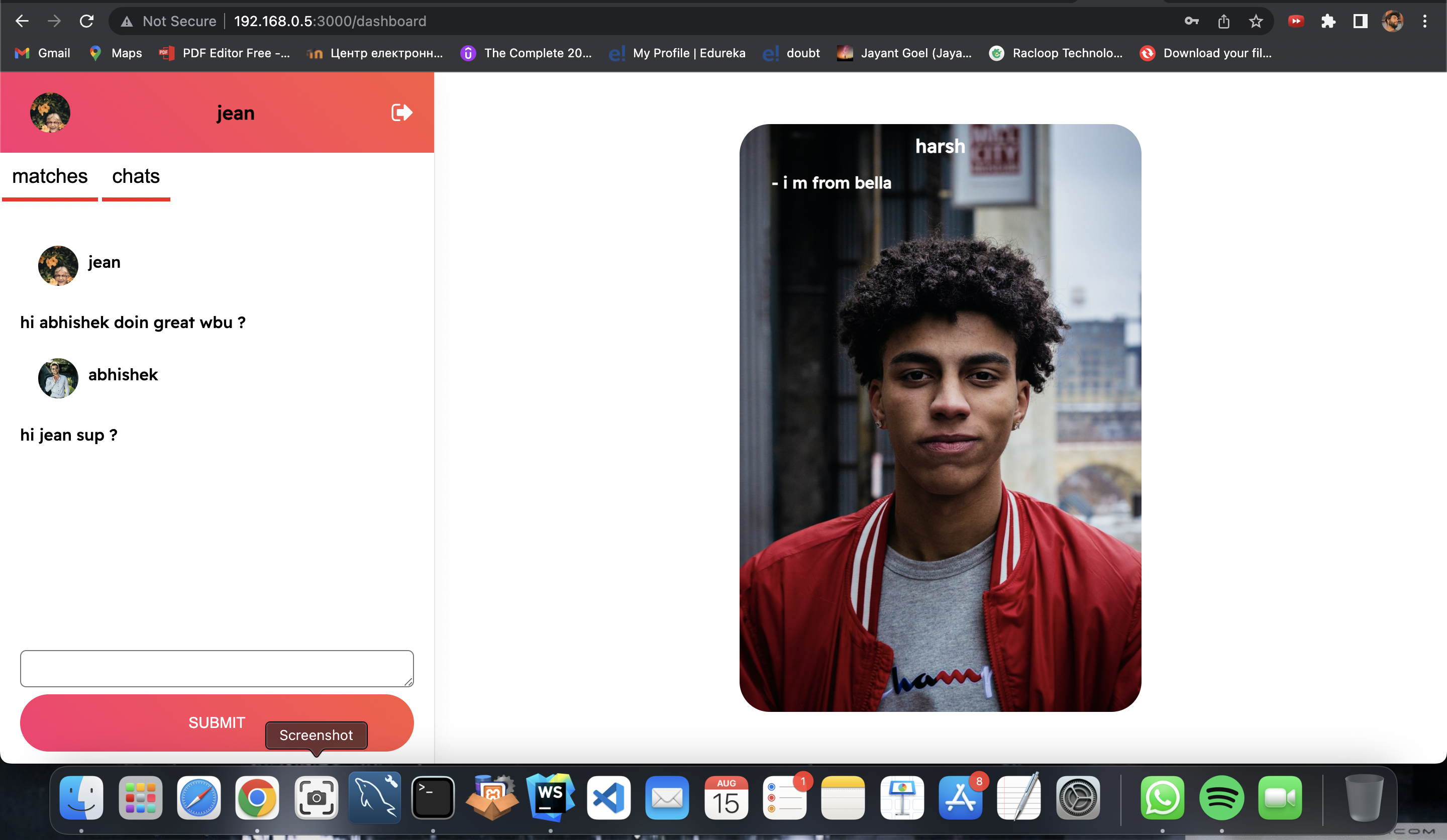Click the browser forward arrow
1447x840 pixels.
54,21
